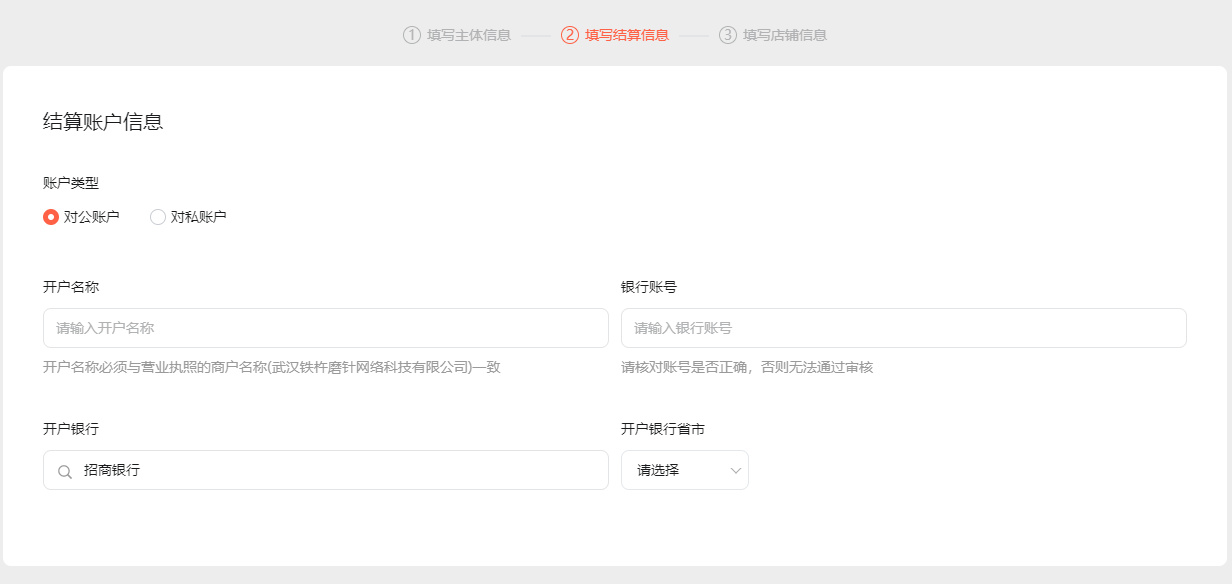Screen dimensions: 1232x584
Task: Select the 对私账户 radio button
Action: point(158,217)
